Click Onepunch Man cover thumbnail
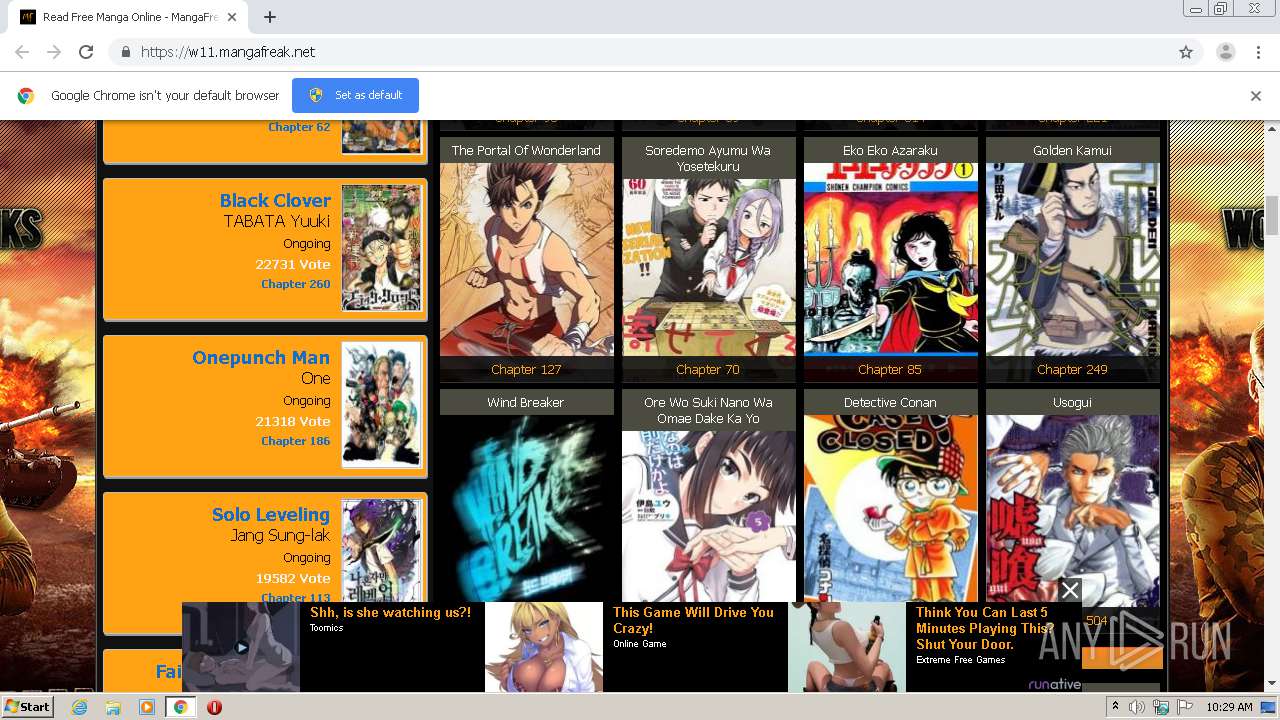Viewport: 1280px width, 720px height. point(382,404)
